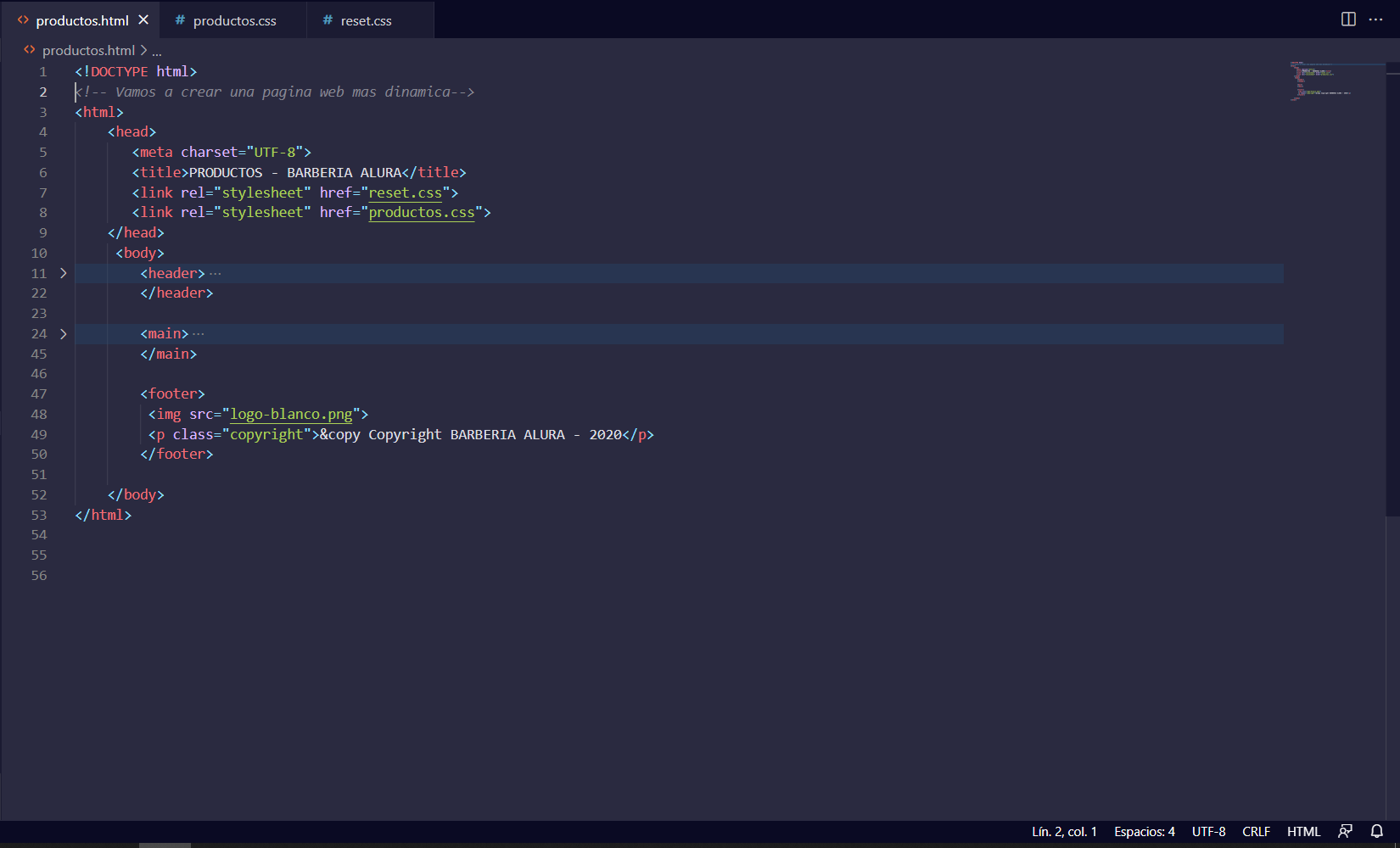1400x848 pixels.
Task: Place cursor on empty line 55
Action: click(679, 555)
